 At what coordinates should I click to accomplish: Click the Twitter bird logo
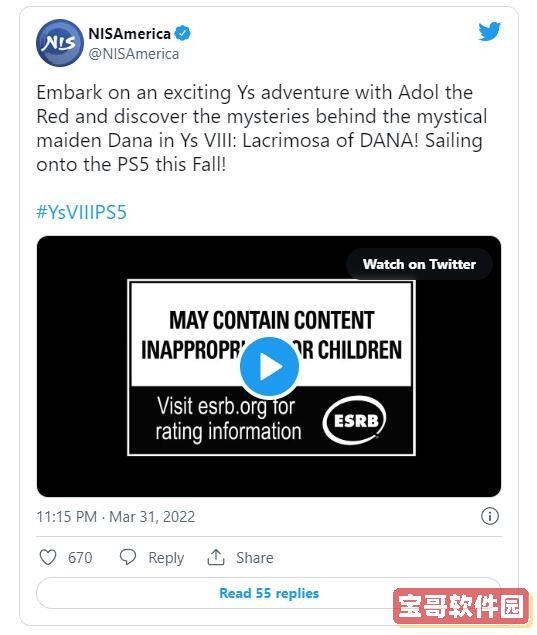(x=489, y=32)
